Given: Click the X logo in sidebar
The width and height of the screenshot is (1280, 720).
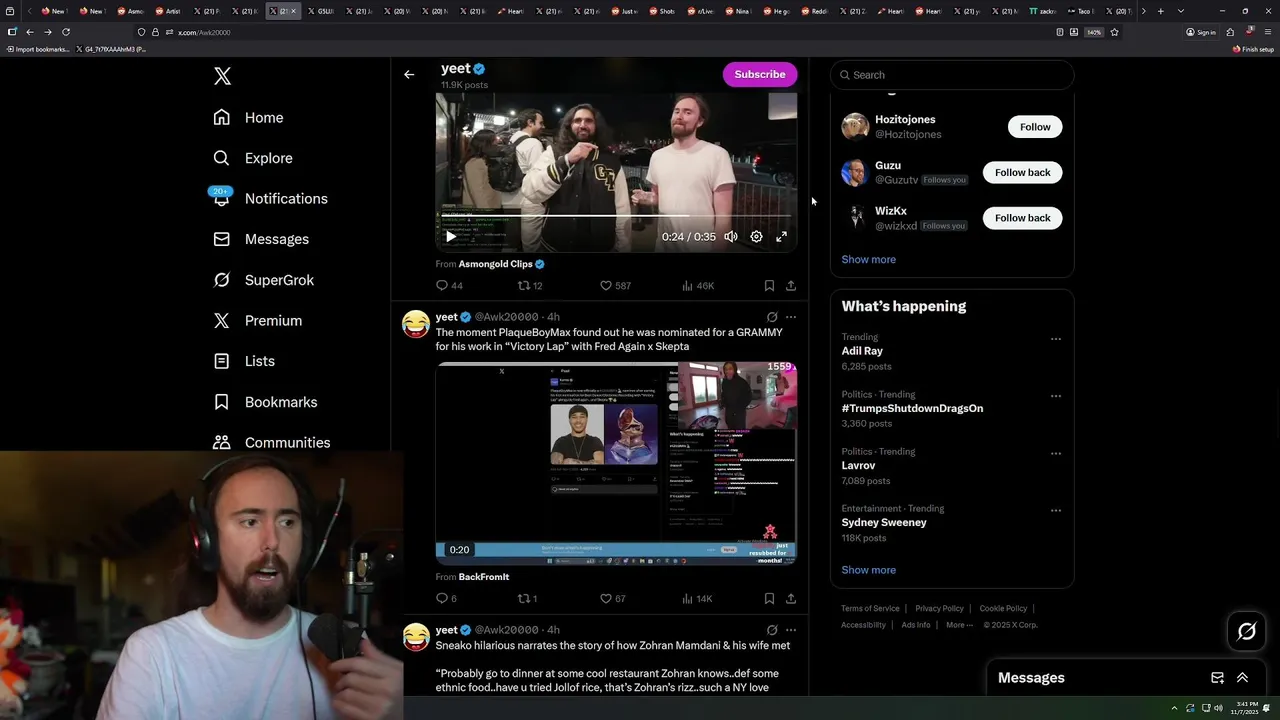Looking at the screenshot, I should pyautogui.click(x=222, y=76).
